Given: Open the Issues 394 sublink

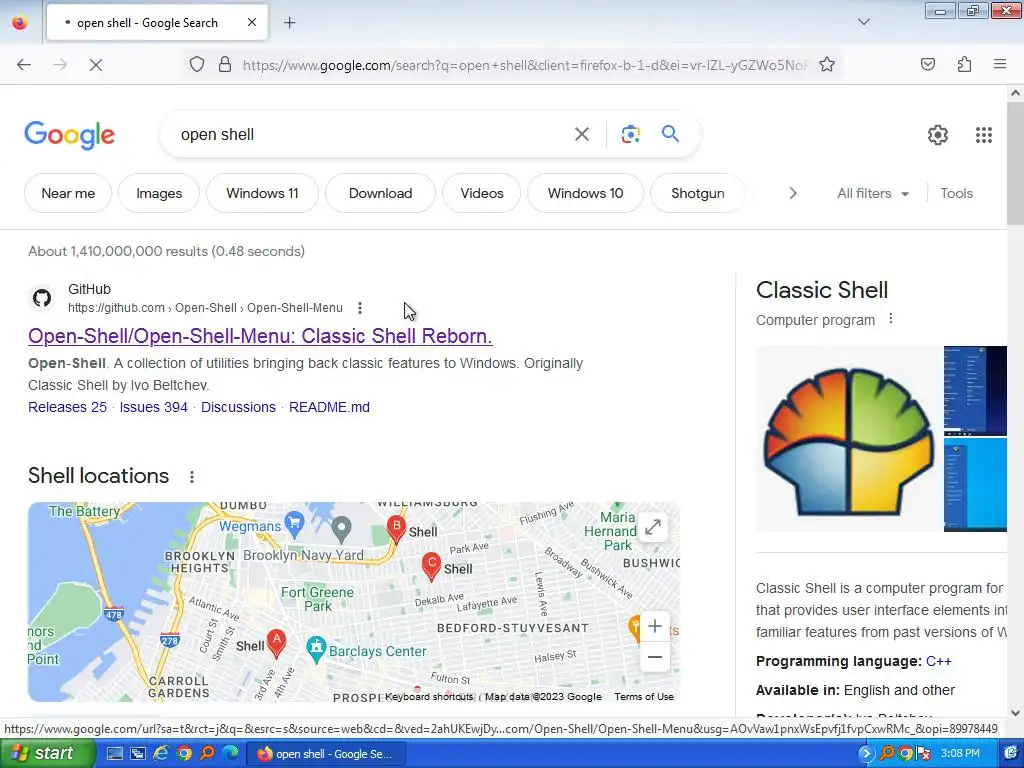Looking at the screenshot, I should (153, 407).
